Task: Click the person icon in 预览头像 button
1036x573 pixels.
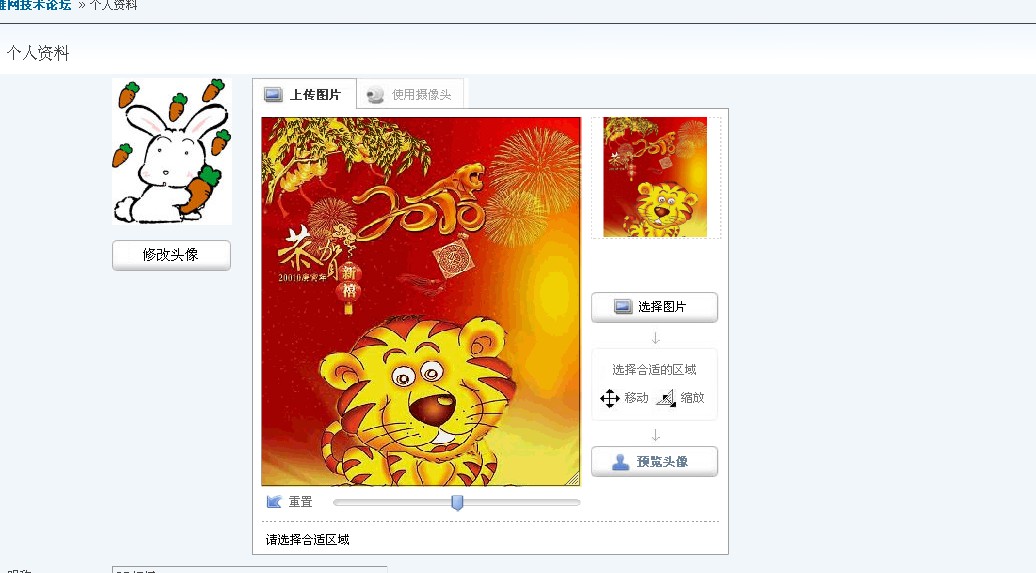Action: tap(620, 461)
